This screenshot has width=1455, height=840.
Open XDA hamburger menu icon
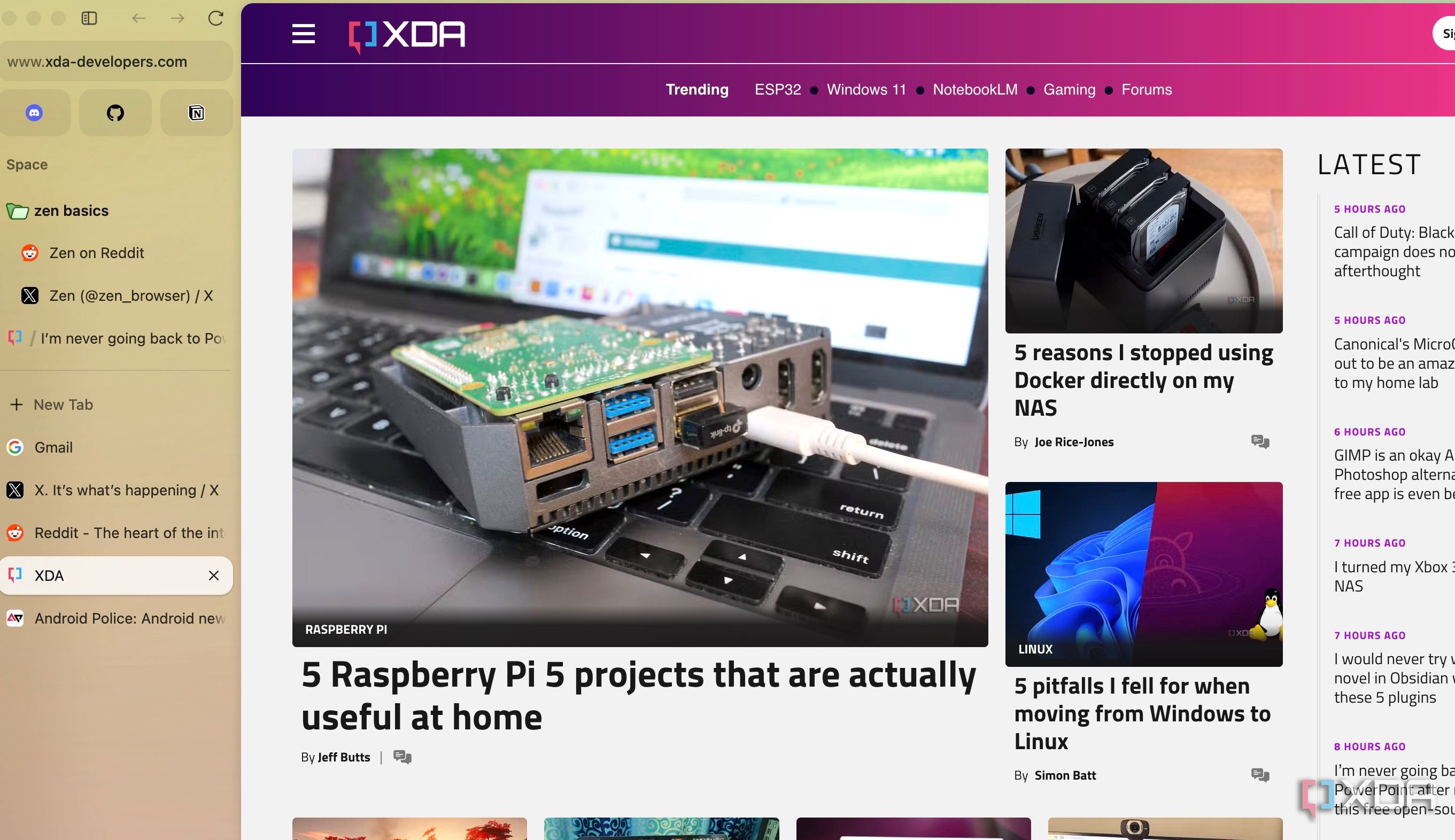coord(304,34)
